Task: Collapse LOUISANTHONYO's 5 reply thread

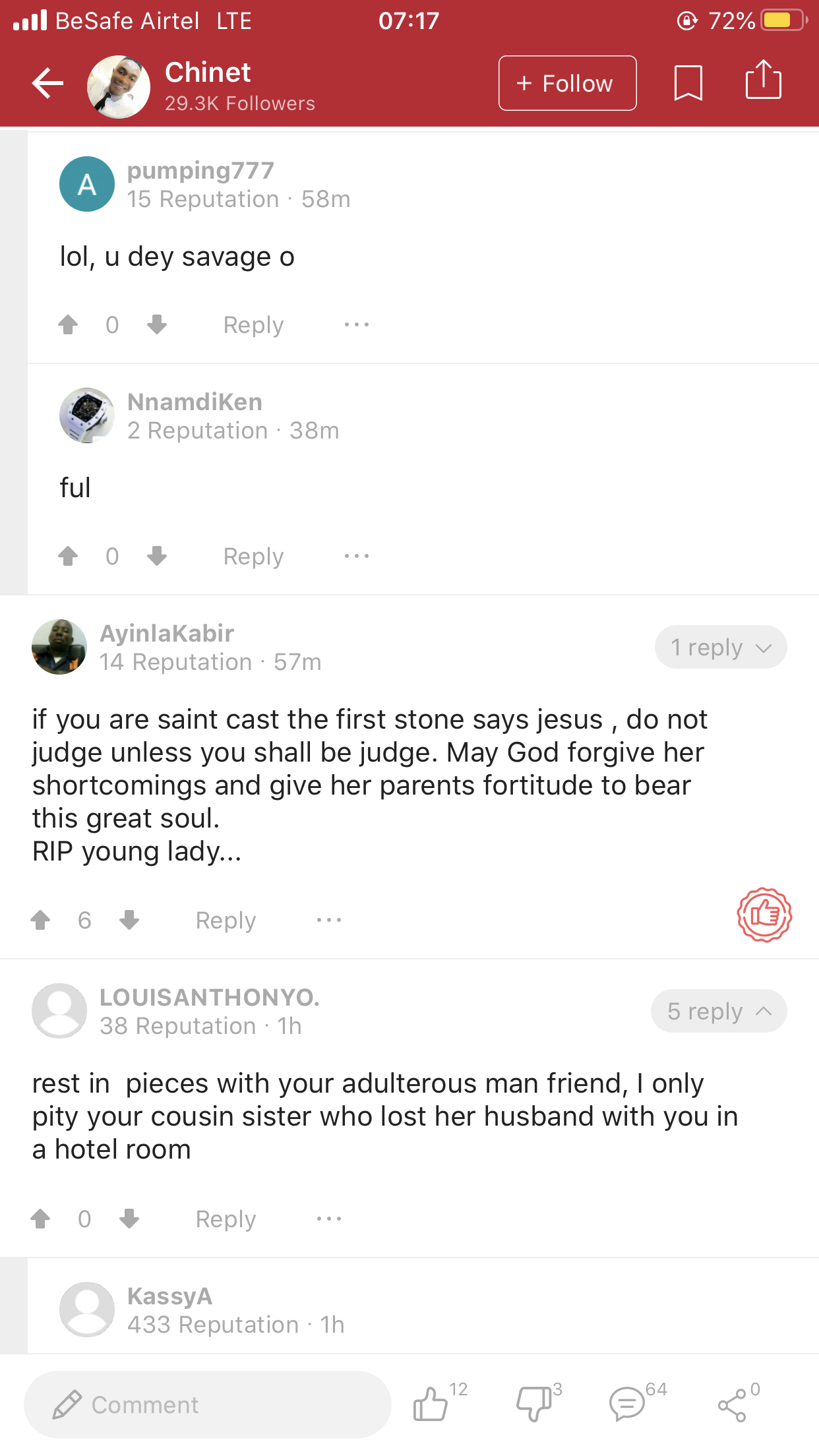Action: tap(719, 1012)
